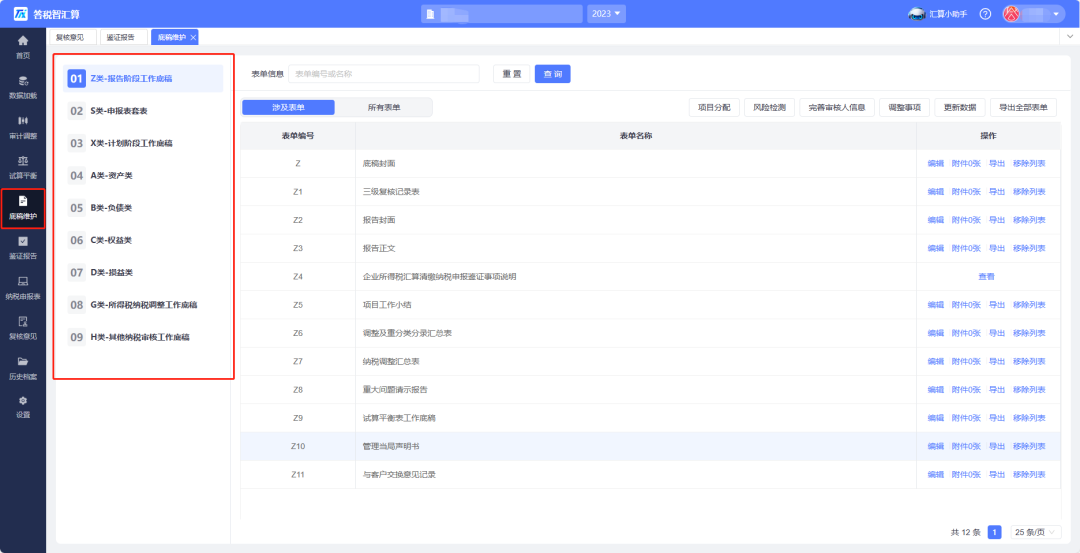The width and height of the screenshot is (1080, 553).
Task: Select the 所有表单 tab
Action: [384, 107]
